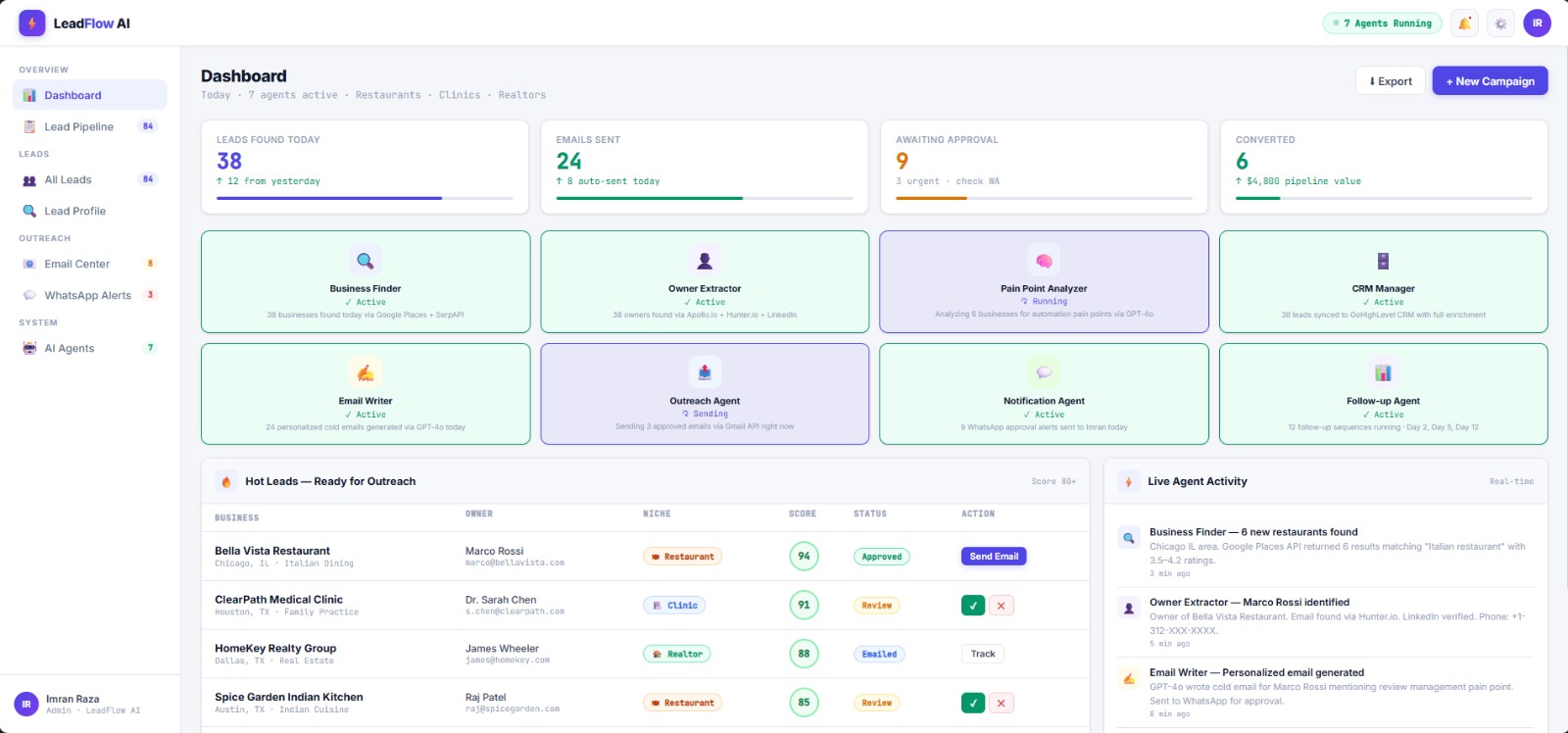Viewport: 1568px width, 733px height.
Task: Open Lead Pipeline in the sidebar
Action: coord(89,126)
